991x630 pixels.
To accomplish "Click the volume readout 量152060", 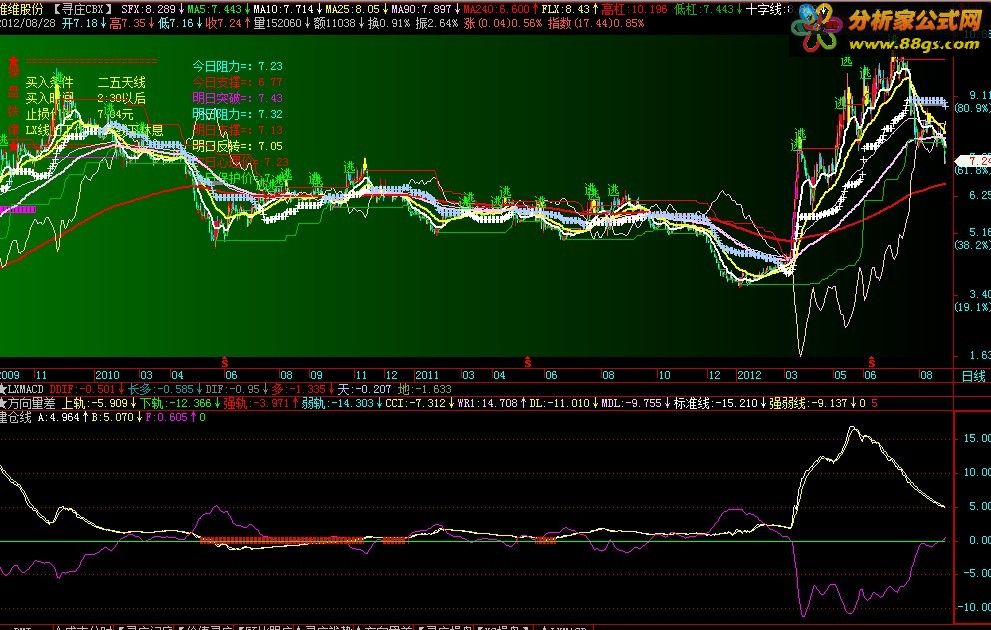I will [277, 23].
